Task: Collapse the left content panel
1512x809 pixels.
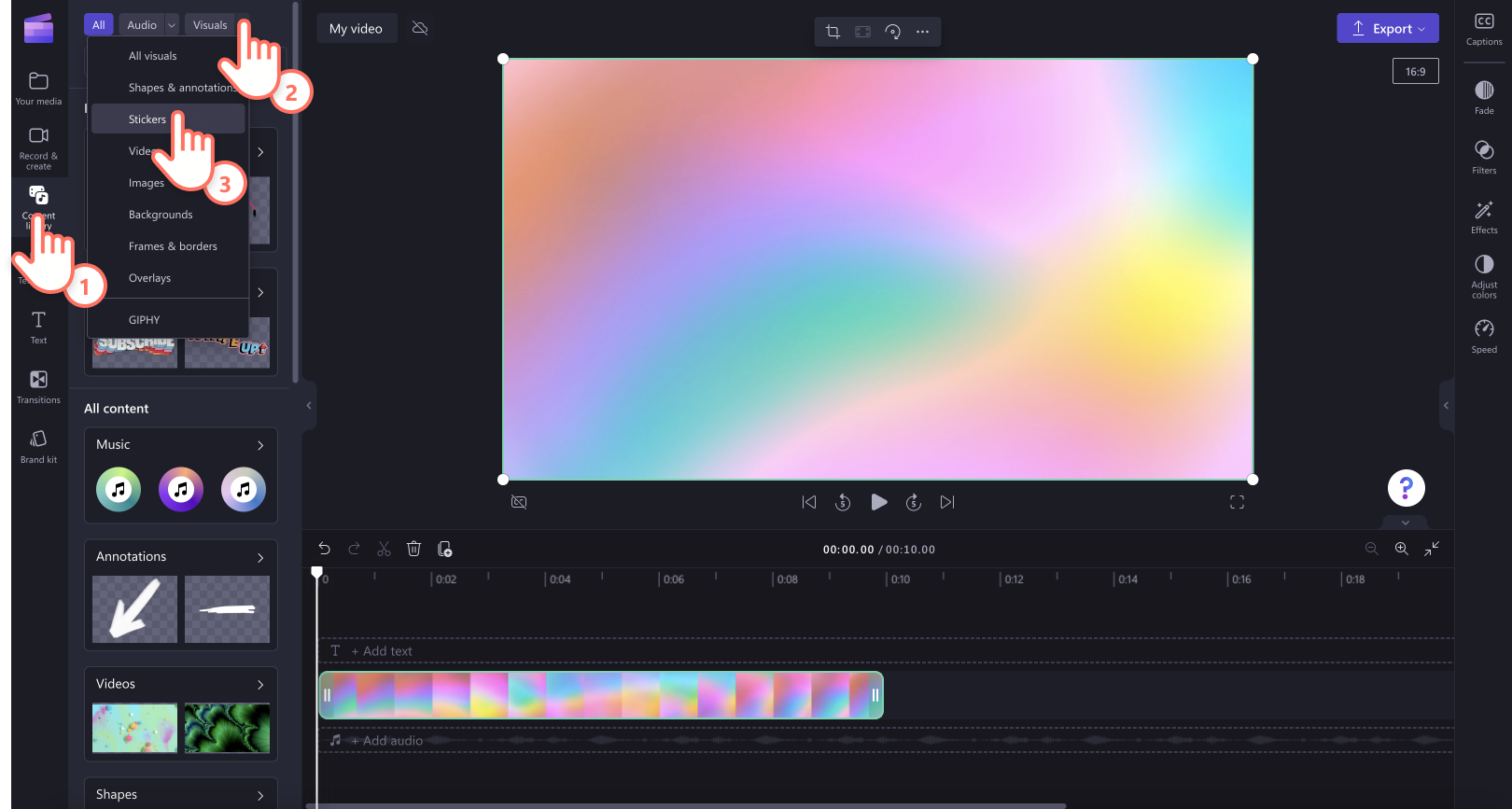Action: pos(309,405)
